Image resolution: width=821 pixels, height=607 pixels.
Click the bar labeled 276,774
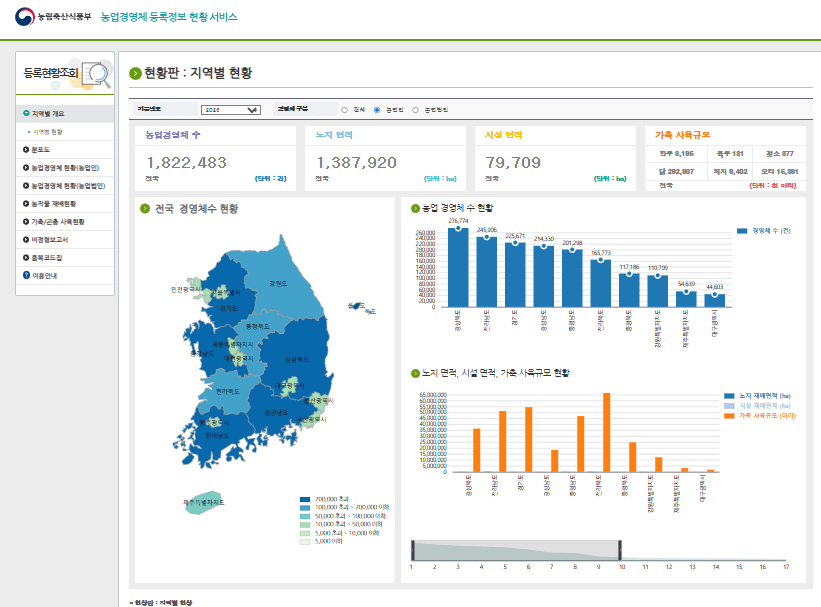pos(458,268)
